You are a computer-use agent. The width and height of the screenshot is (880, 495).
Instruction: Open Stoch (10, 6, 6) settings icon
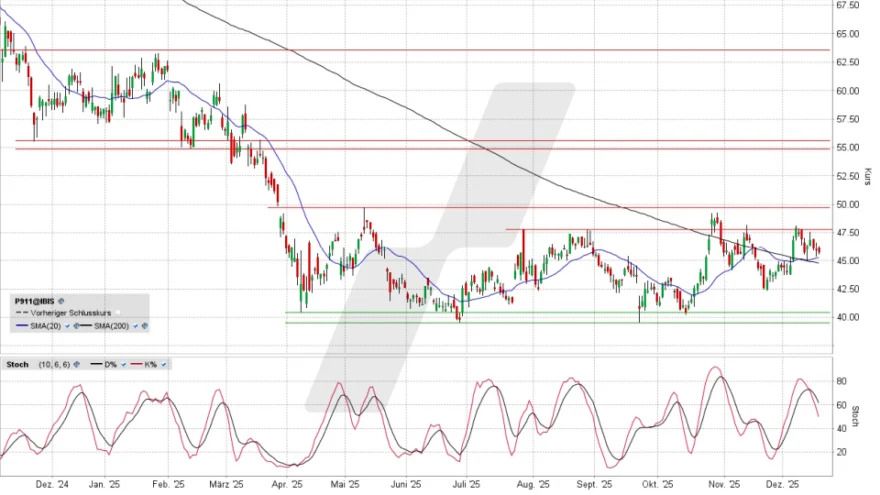[x=77, y=364]
